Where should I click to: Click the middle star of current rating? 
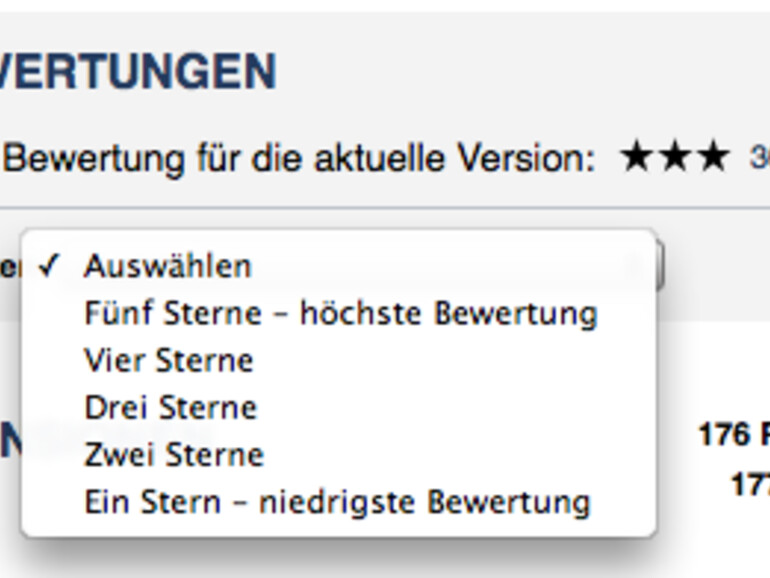click(x=675, y=158)
